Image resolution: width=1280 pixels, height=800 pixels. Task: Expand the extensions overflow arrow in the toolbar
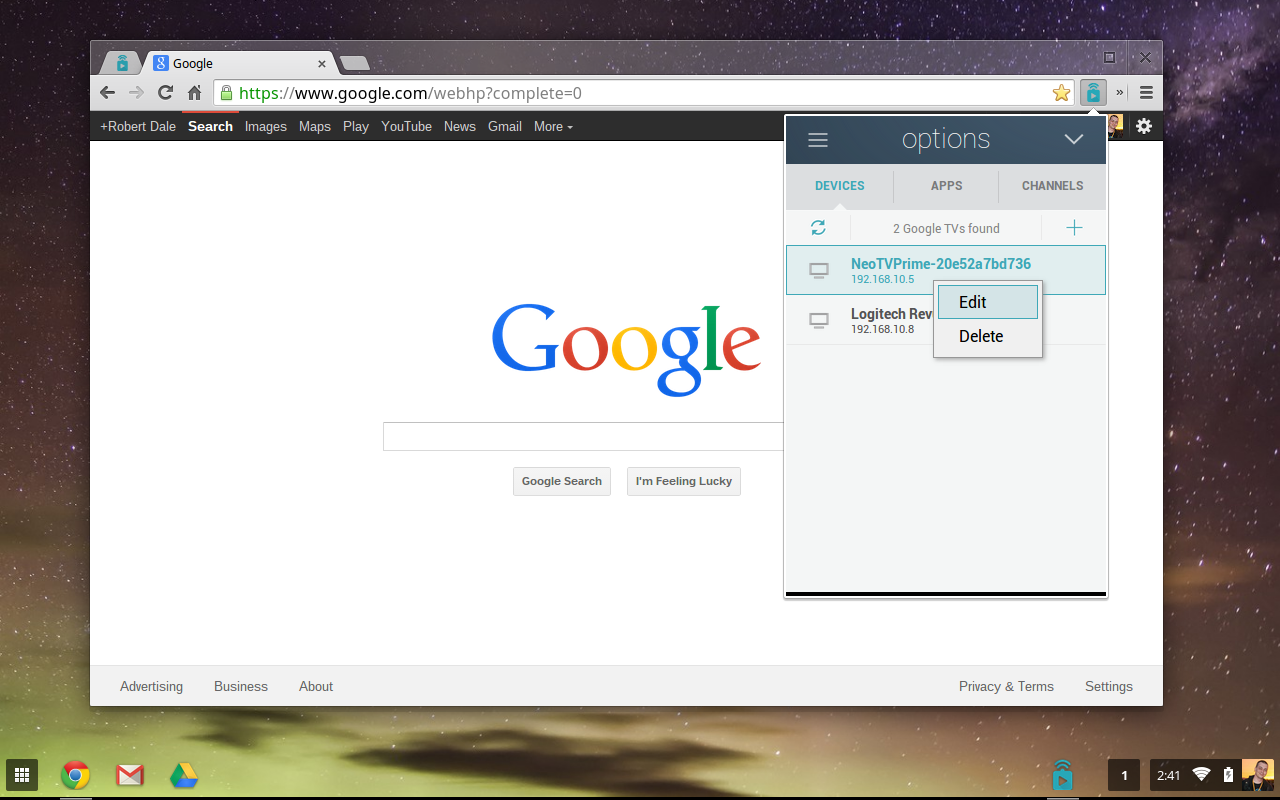[x=1119, y=92]
